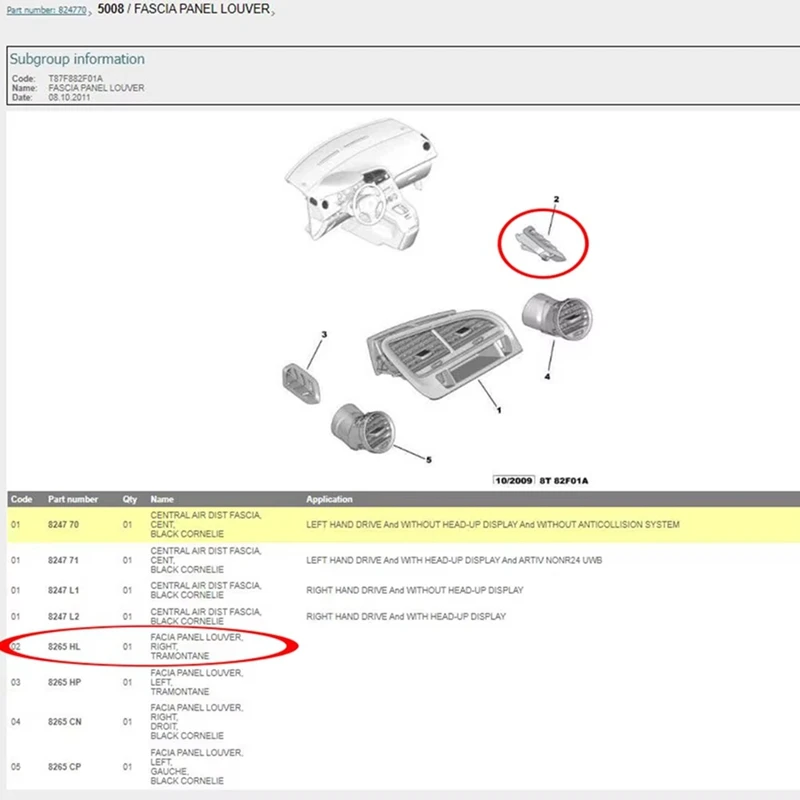Click 'RIGHT HAND DRIVE And WITH HEAD-UP DISPLAY'
The width and height of the screenshot is (800, 800).
tap(406, 616)
